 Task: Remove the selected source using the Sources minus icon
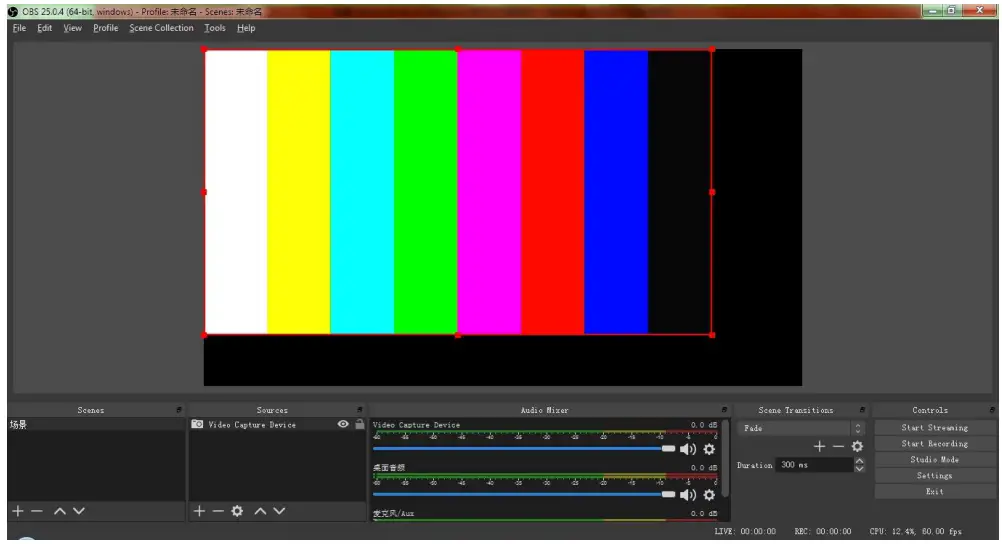pyautogui.click(x=218, y=511)
